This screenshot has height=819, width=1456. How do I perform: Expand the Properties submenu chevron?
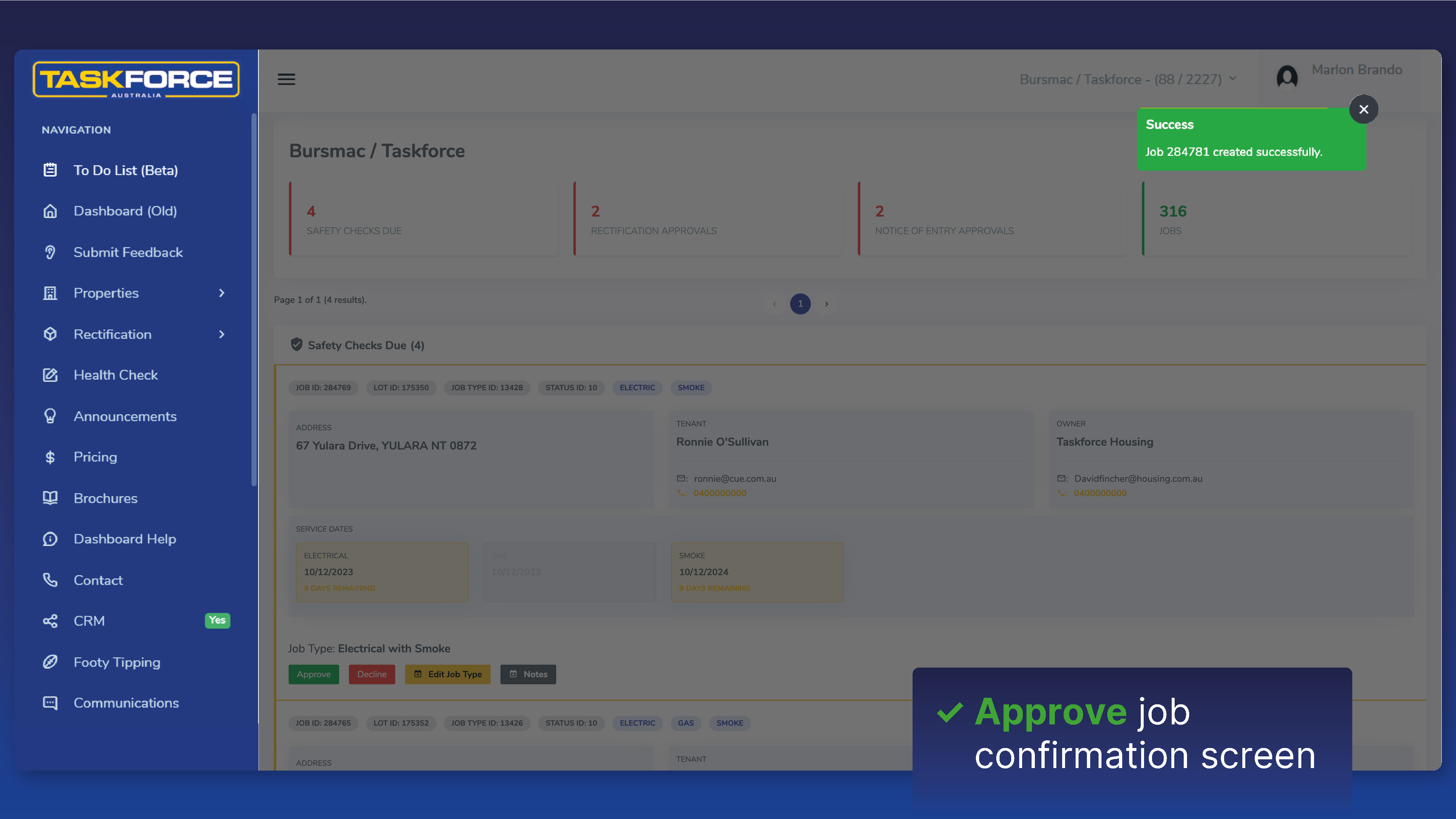222,293
